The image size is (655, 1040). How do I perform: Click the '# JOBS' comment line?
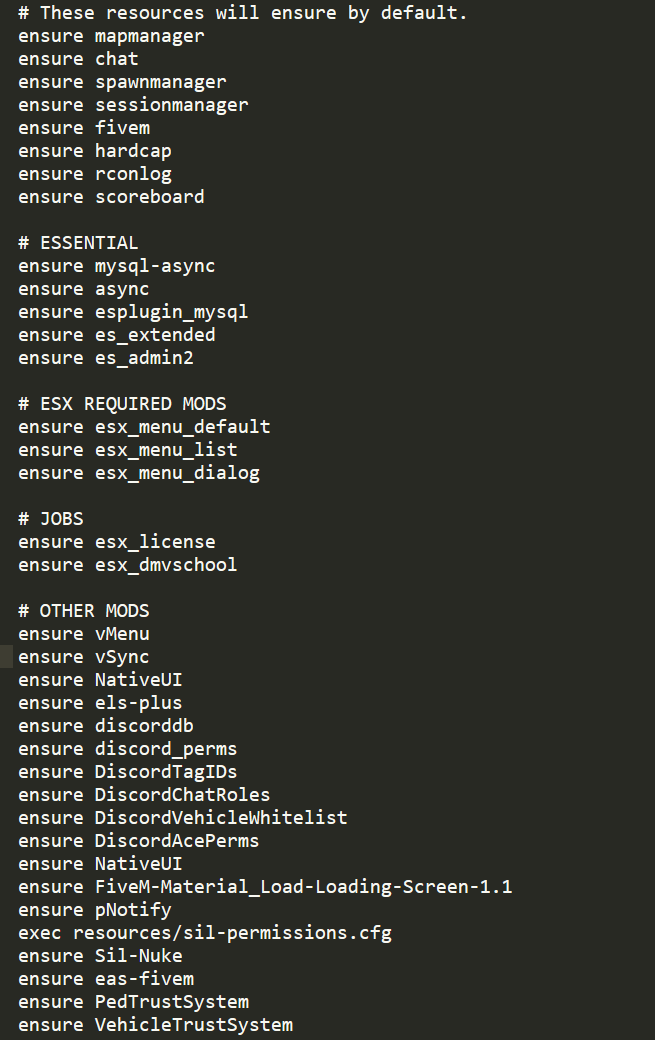(51, 519)
